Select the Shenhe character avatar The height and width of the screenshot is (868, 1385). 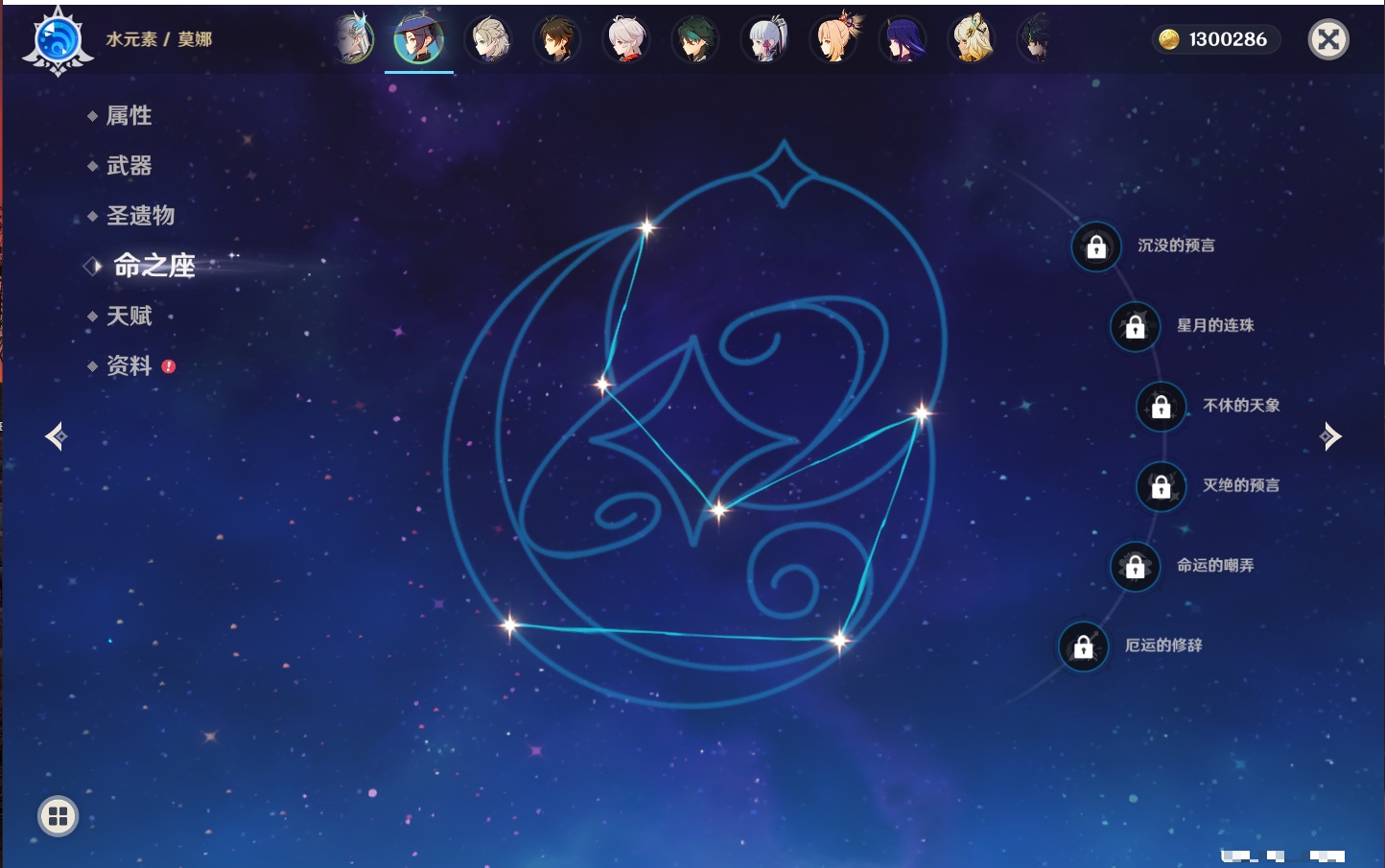point(354,39)
